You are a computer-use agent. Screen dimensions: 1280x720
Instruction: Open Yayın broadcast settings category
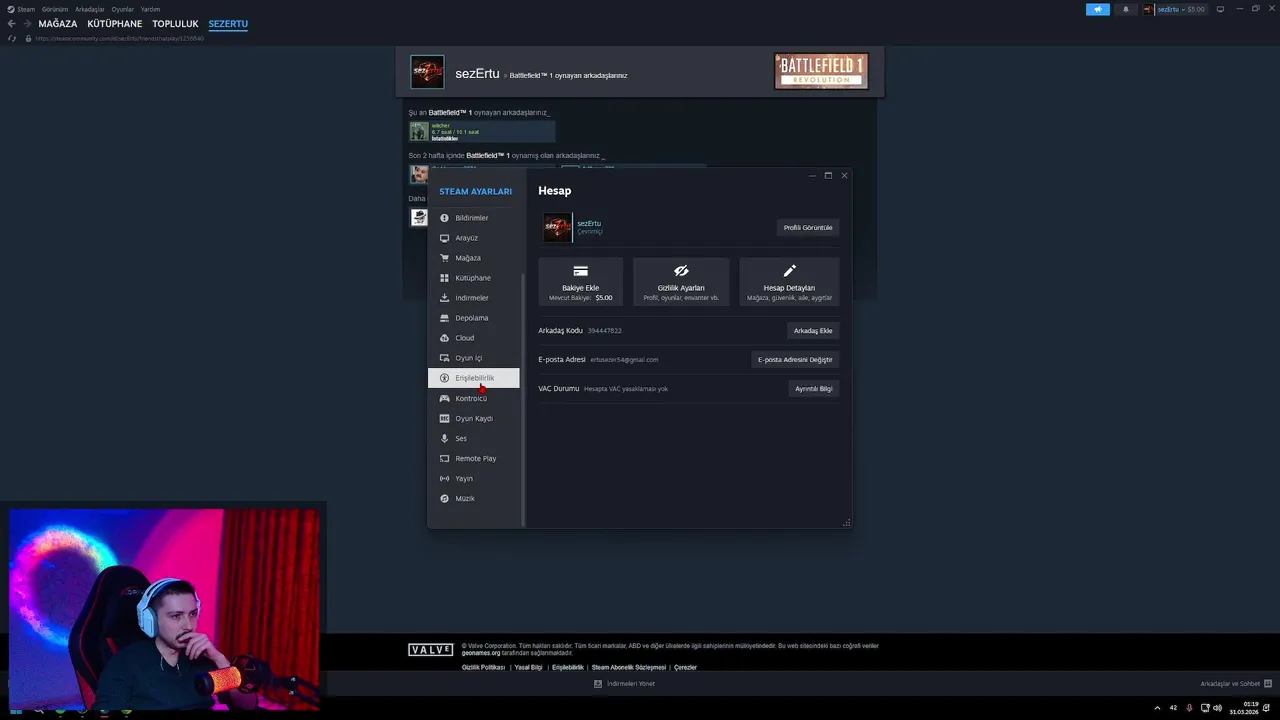[473, 478]
